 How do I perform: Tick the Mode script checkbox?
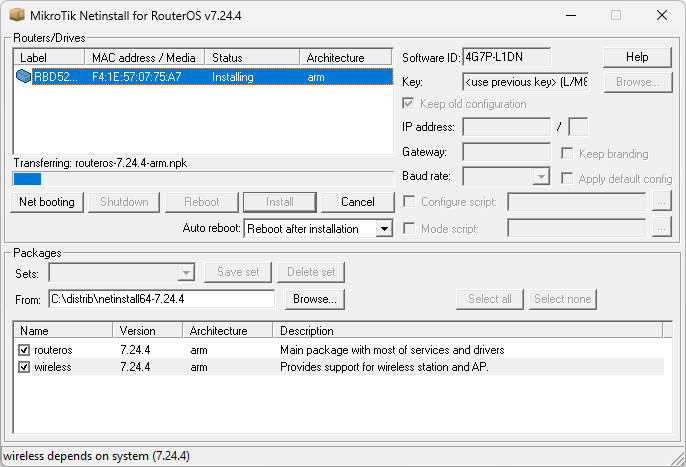409,228
